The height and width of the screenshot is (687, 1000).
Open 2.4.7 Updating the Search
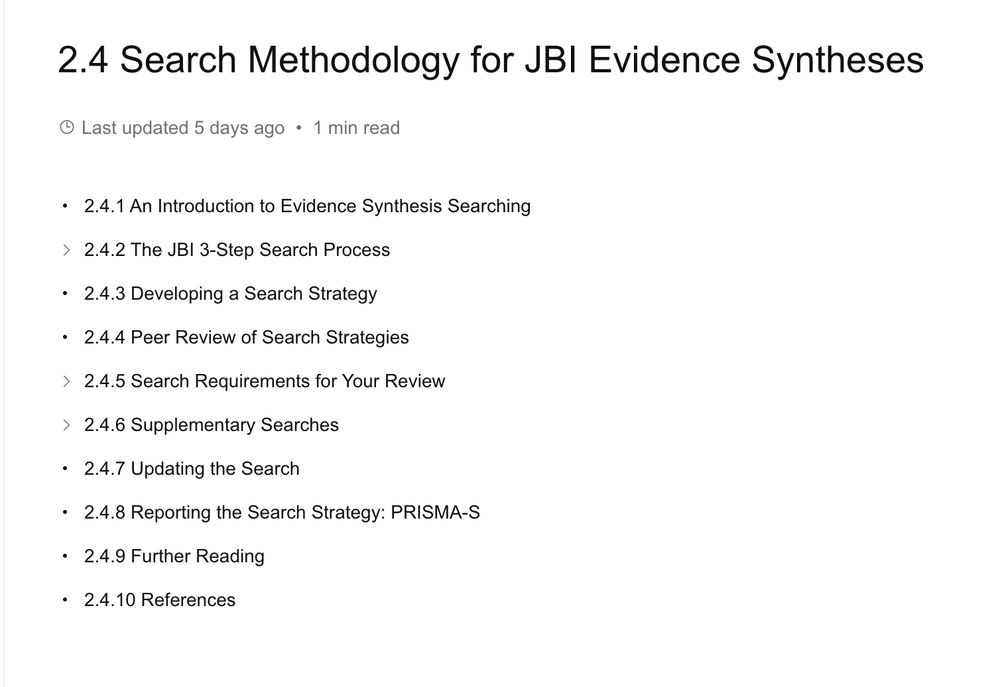(x=191, y=469)
